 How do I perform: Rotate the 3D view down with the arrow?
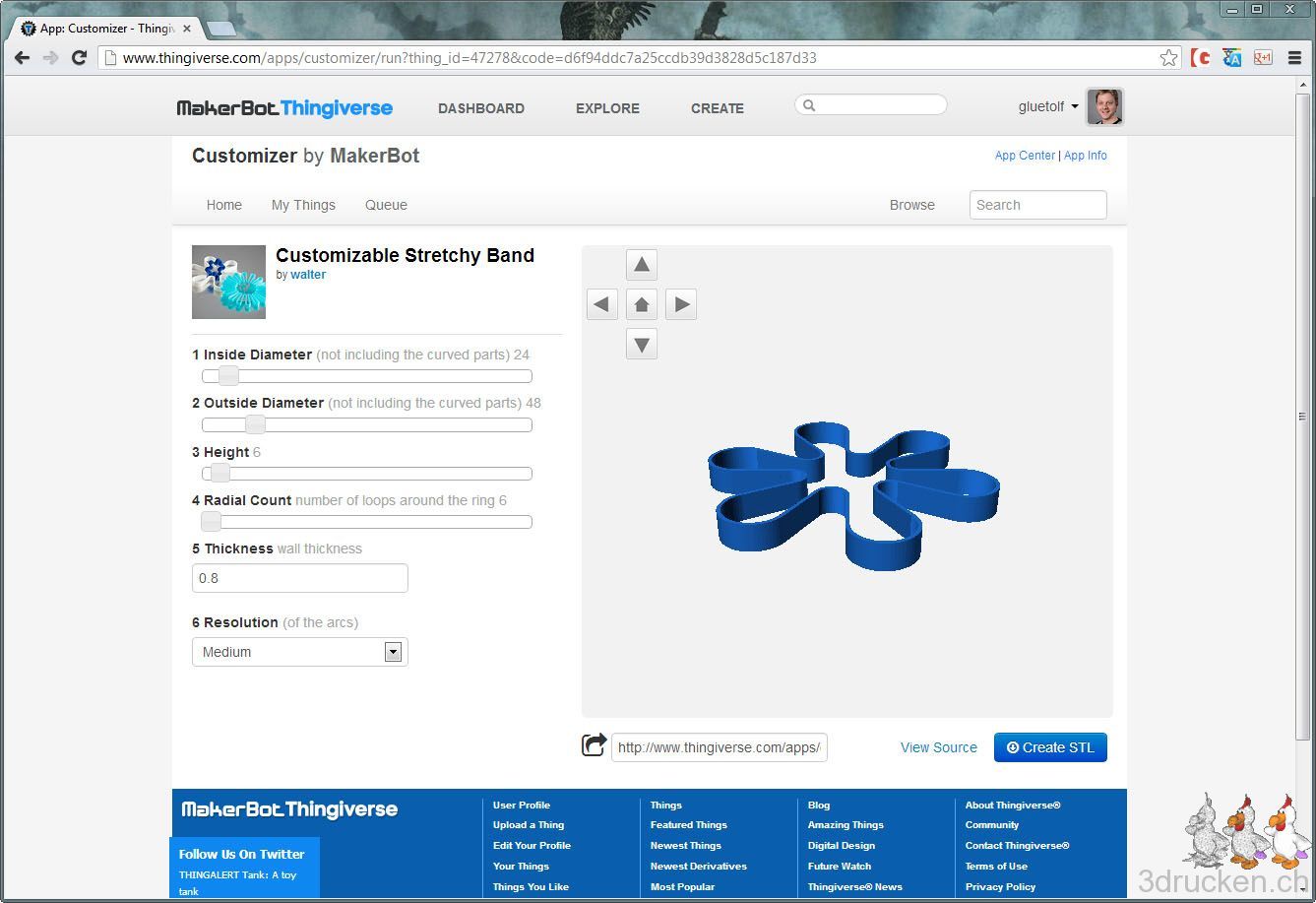click(x=642, y=344)
